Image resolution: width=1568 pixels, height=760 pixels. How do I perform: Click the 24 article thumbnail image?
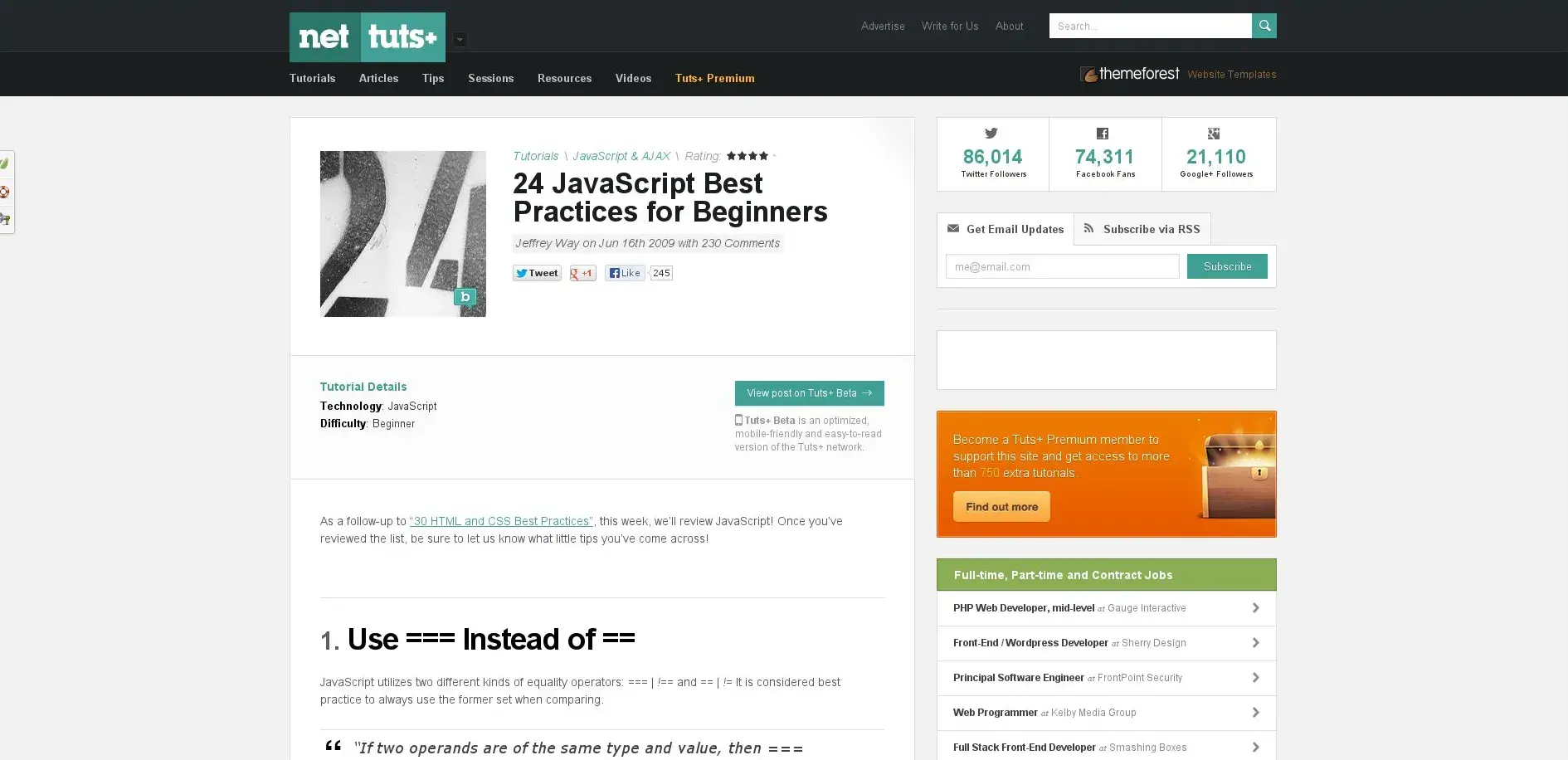coord(403,234)
